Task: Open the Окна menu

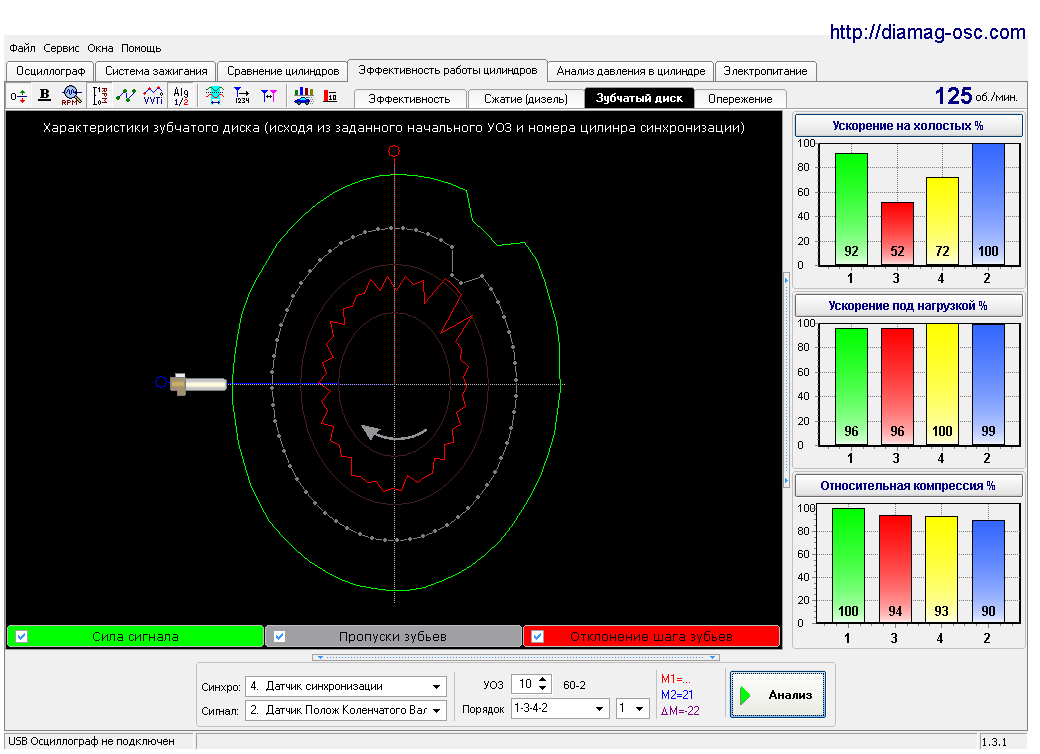Action: tap(100, 48)
